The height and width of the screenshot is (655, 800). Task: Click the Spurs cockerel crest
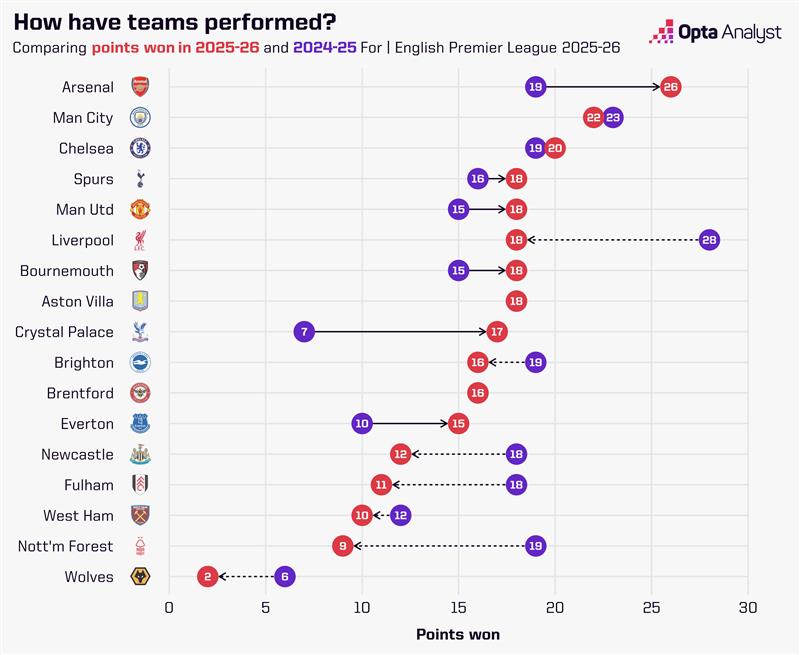(140, 179)
